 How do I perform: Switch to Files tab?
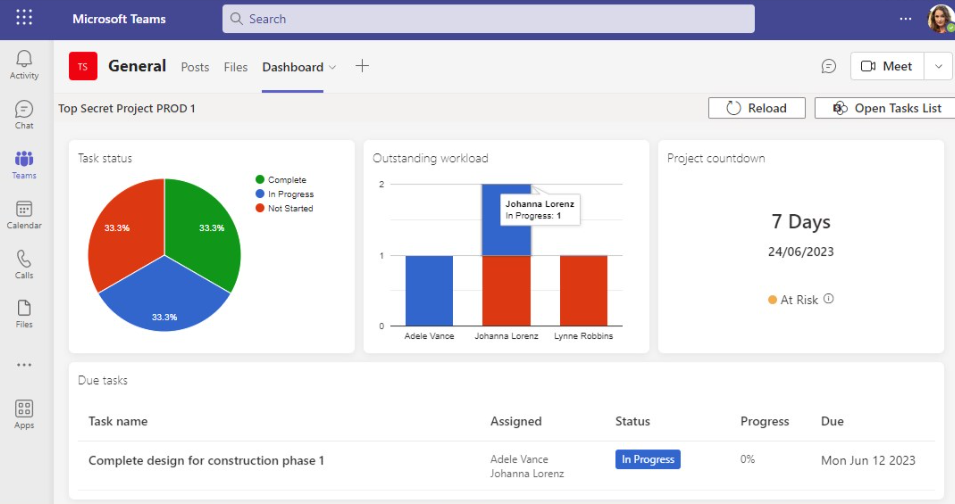(x=236, y=67)
